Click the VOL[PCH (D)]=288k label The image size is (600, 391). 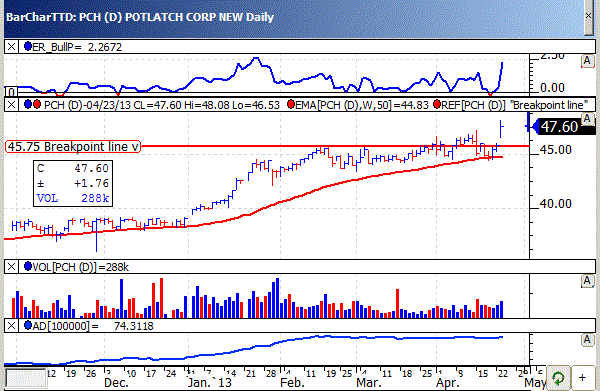click(81, 267)
